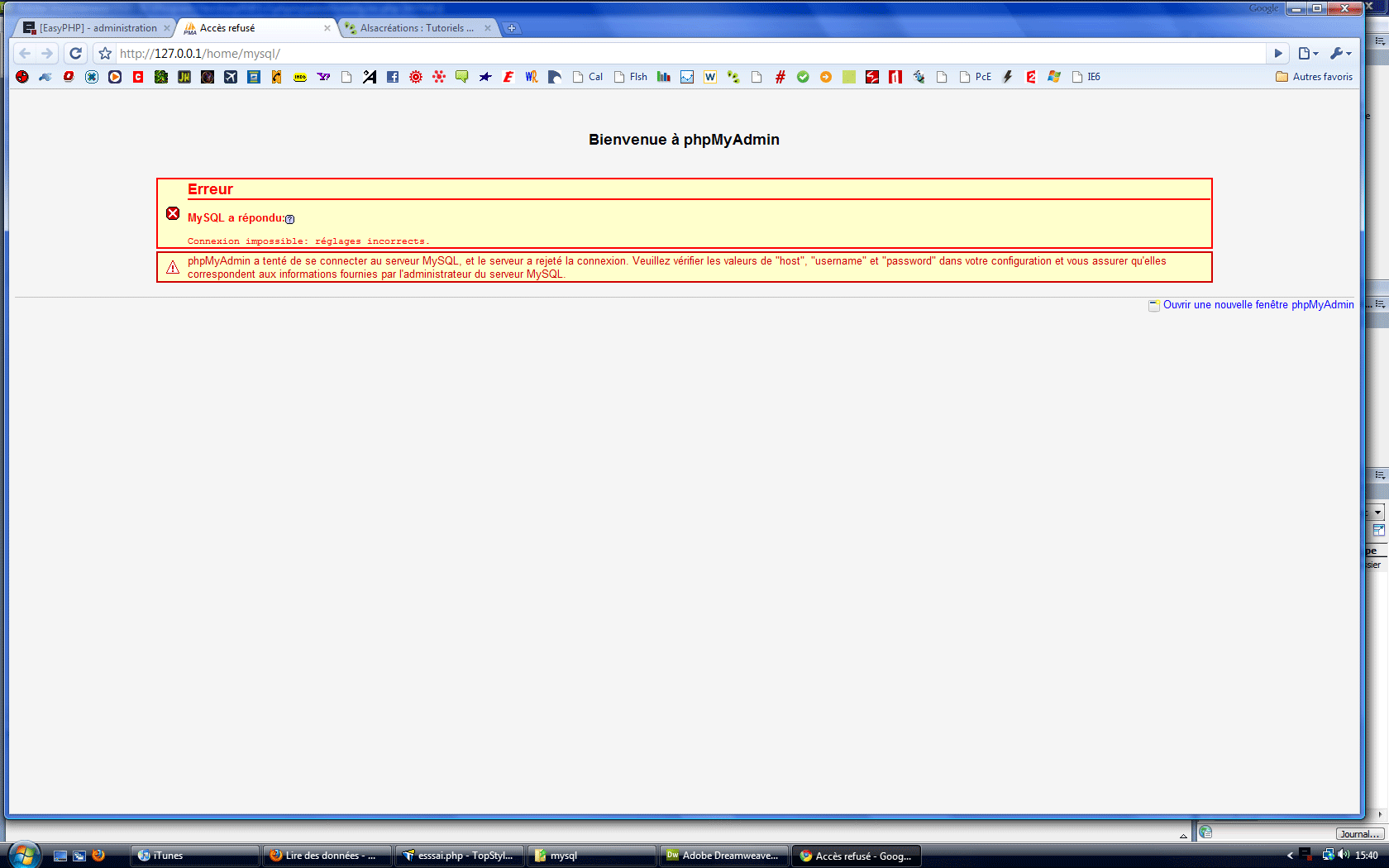This screenshot has height=868, width=1389.
Task: Open the bar chart bookmark icon
Action: [x=664, y=77]
